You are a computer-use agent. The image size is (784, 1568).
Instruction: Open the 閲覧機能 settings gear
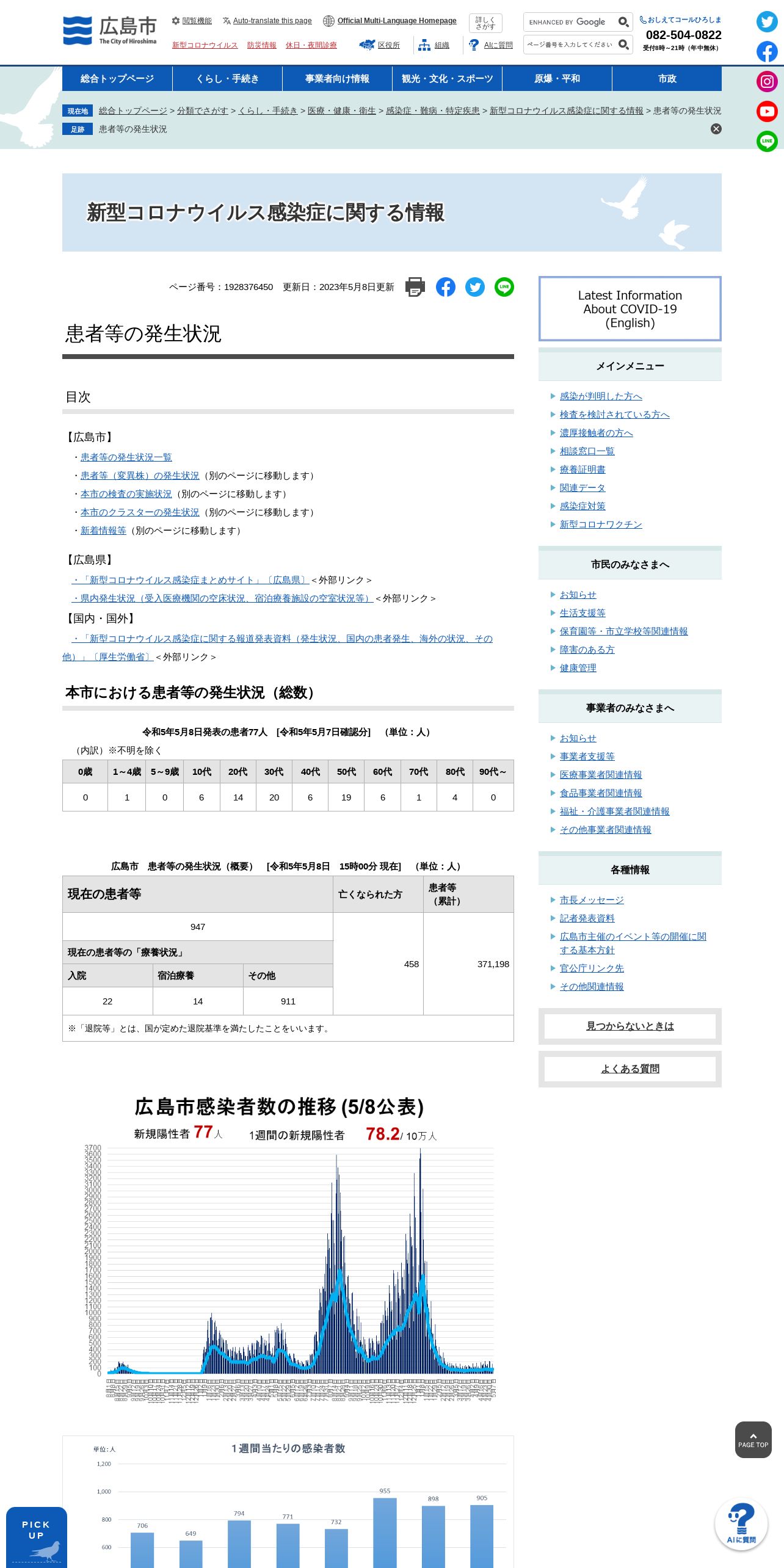192,21
